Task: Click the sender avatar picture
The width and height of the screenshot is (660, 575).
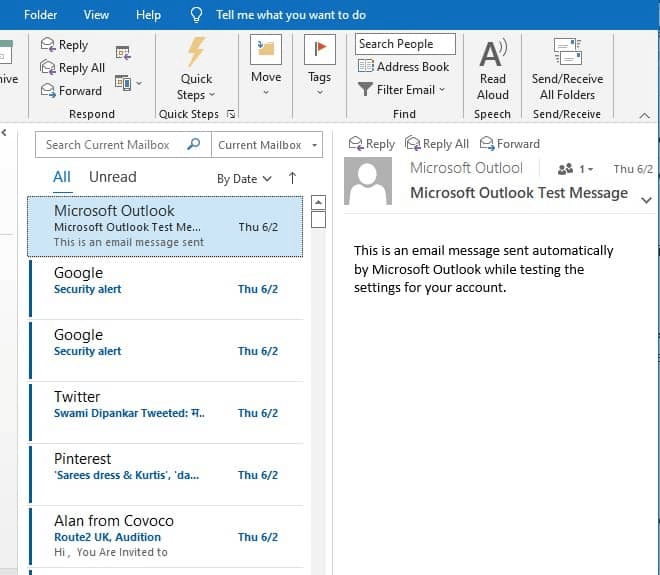Action: pos(368,181)
